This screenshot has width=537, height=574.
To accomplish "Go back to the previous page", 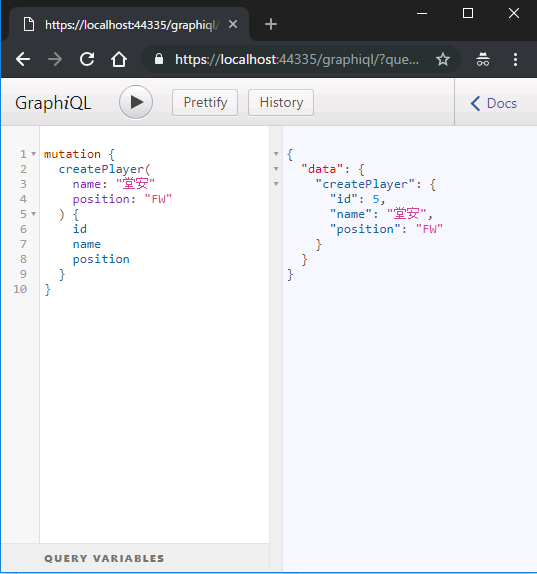I will coord(23,59).
